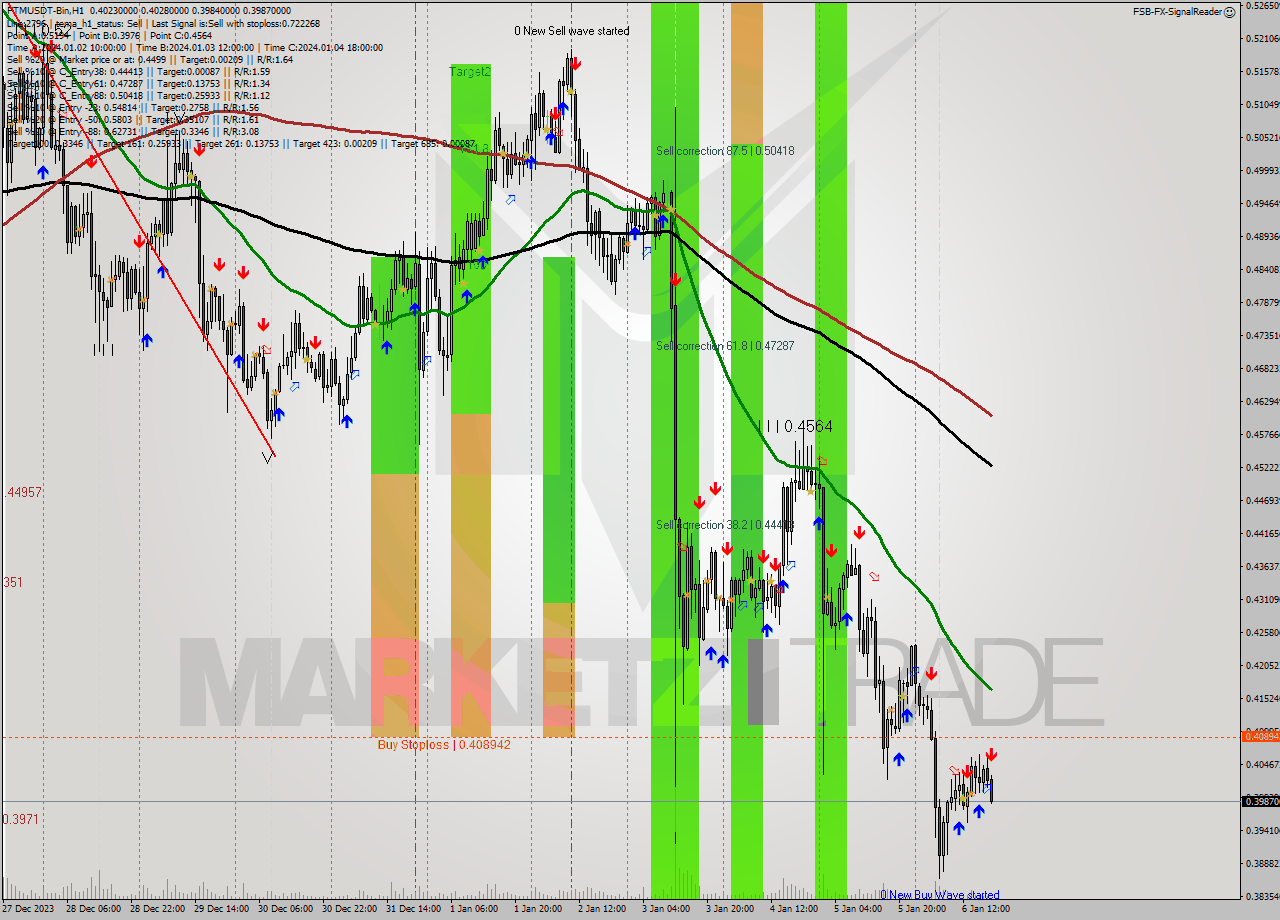
Task: Click '31 Dec 14:00' on the time axis
Action: click(413, 909)
